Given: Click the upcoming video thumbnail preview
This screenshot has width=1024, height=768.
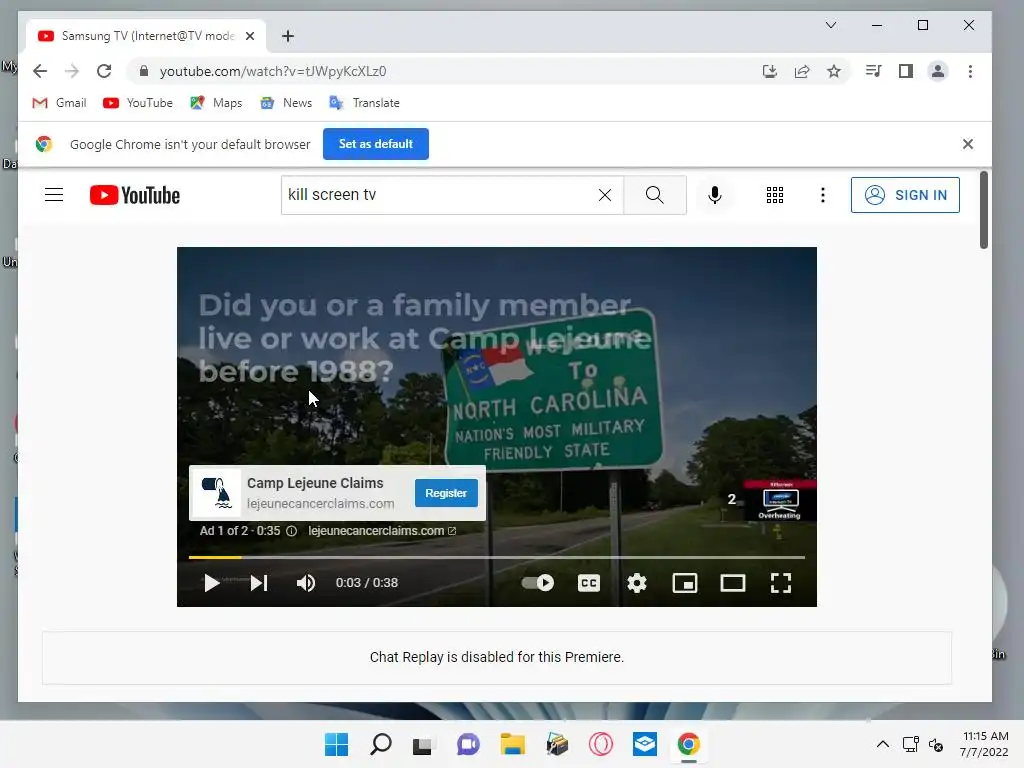Looking at the screenshot, I should pyautogui.click(x=780, y=501).
